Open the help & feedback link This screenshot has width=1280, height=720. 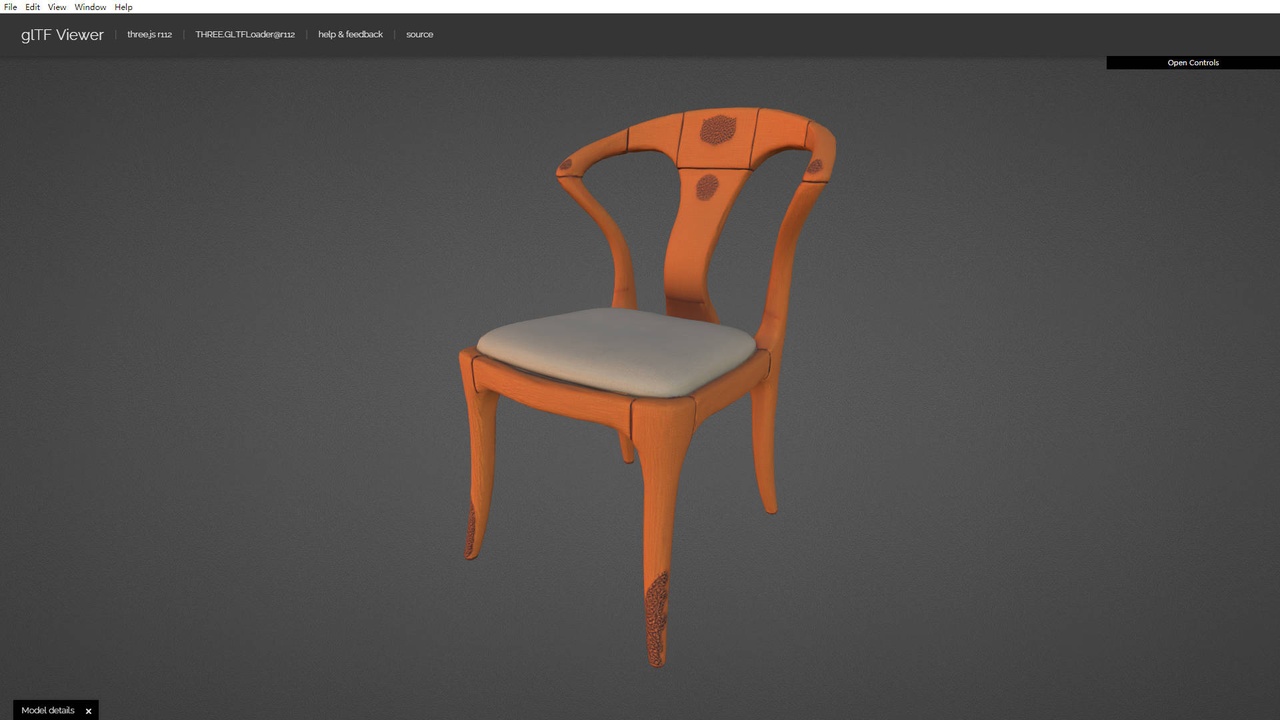click(x=350, y=34)
